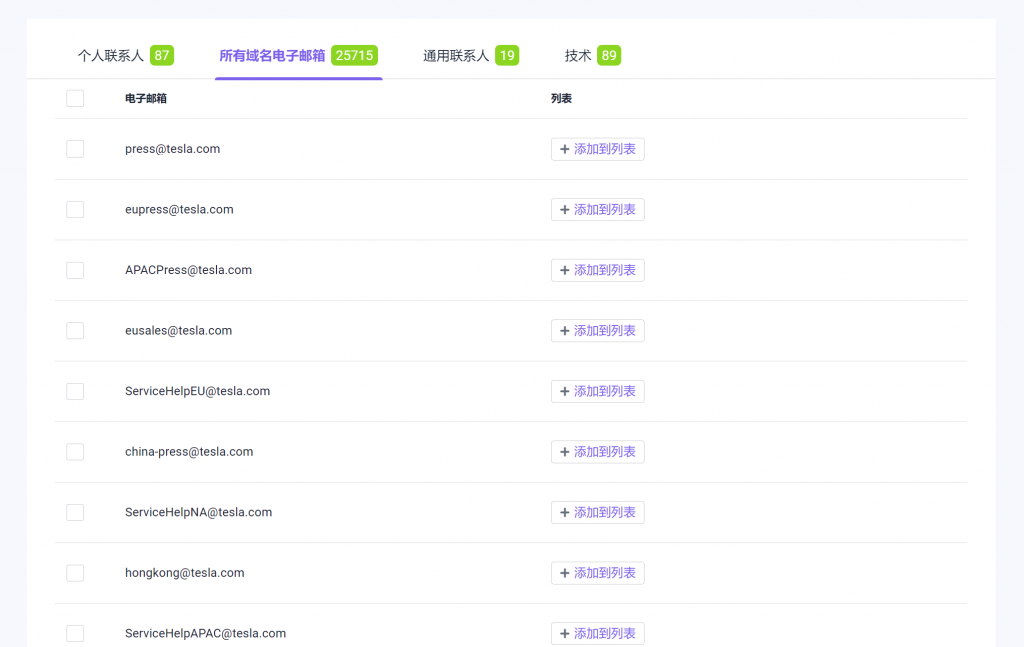Click the 25715 count badge
Screen dimensions: 1024x647
[355, 55]
